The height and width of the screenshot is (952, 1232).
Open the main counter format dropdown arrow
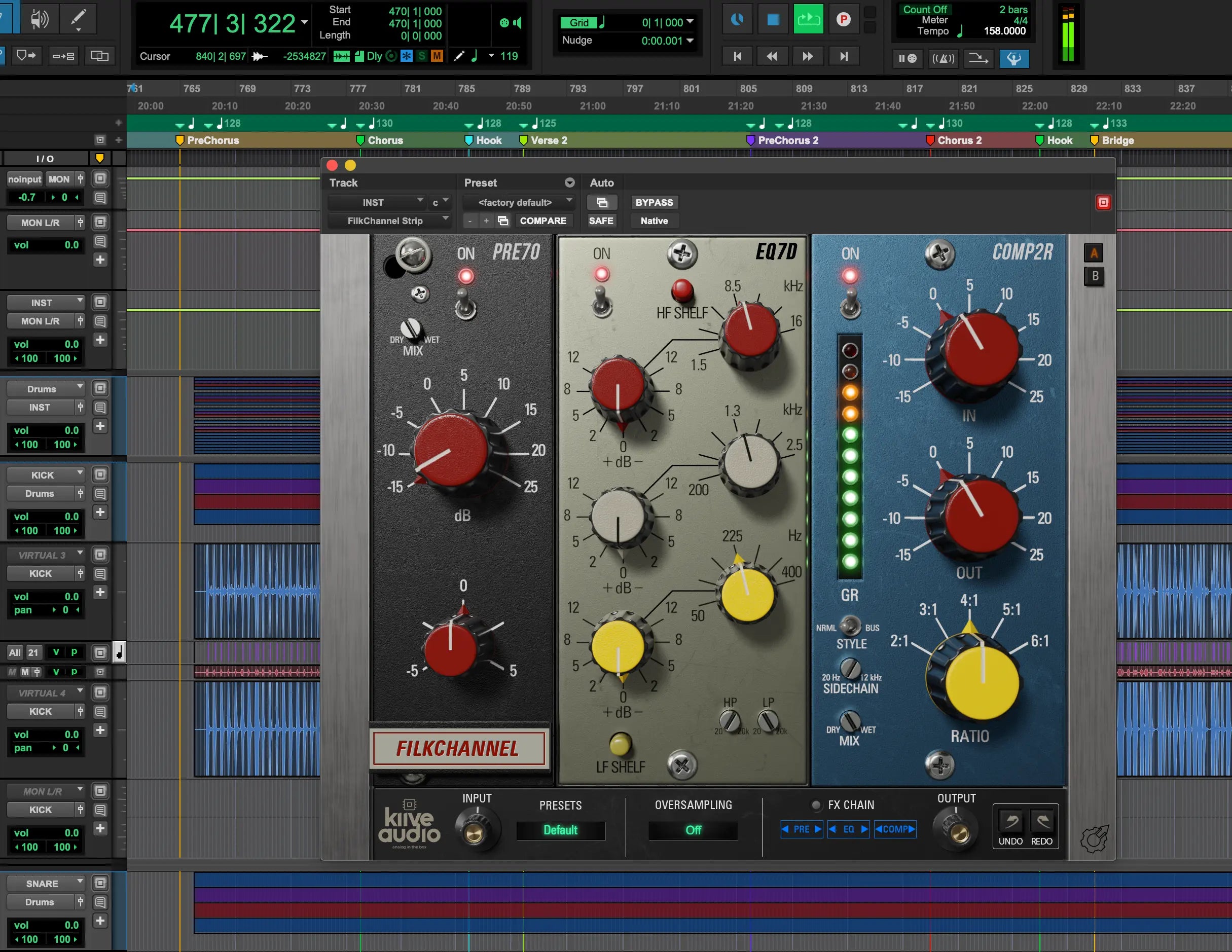pos(305,23)
